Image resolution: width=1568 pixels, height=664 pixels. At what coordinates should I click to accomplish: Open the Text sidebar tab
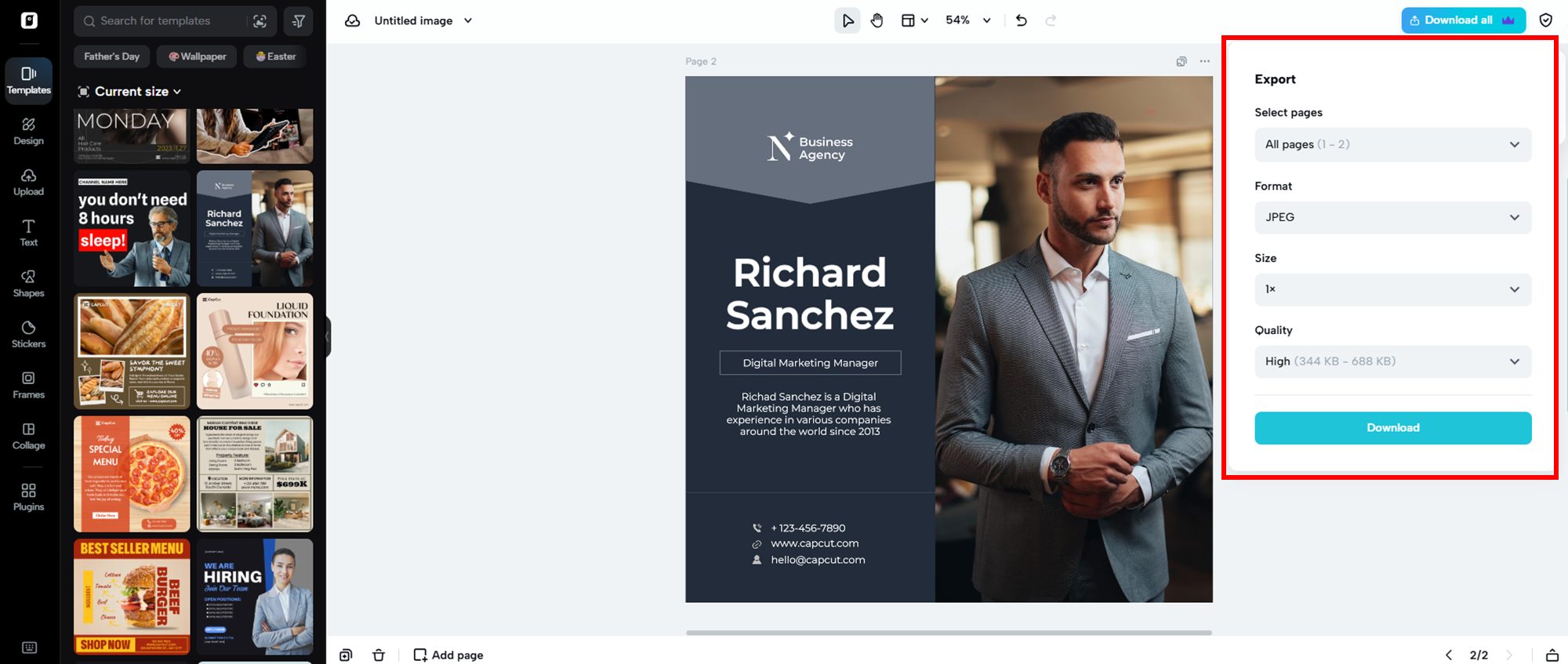[x=29, y=233]
